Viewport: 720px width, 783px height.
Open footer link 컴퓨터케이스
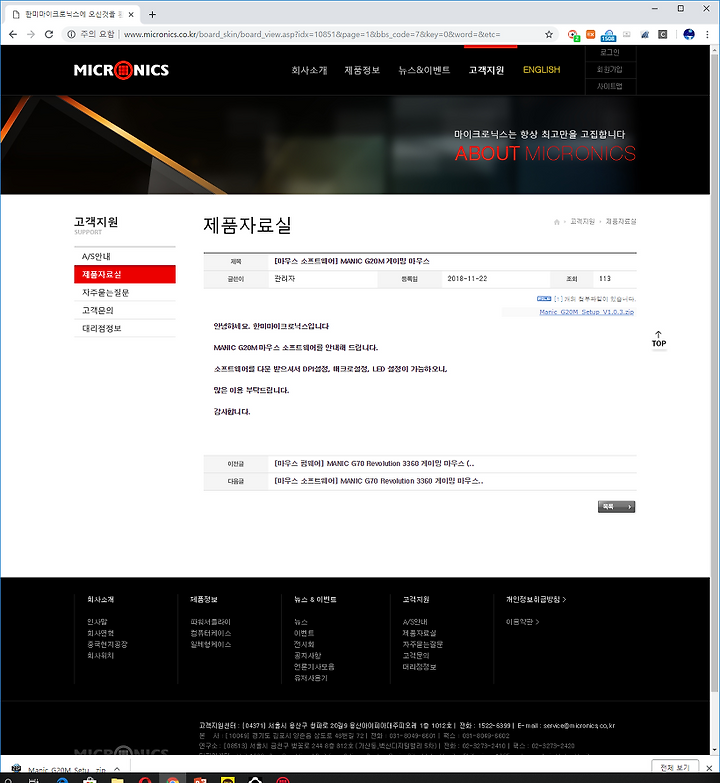coord(210,633)
